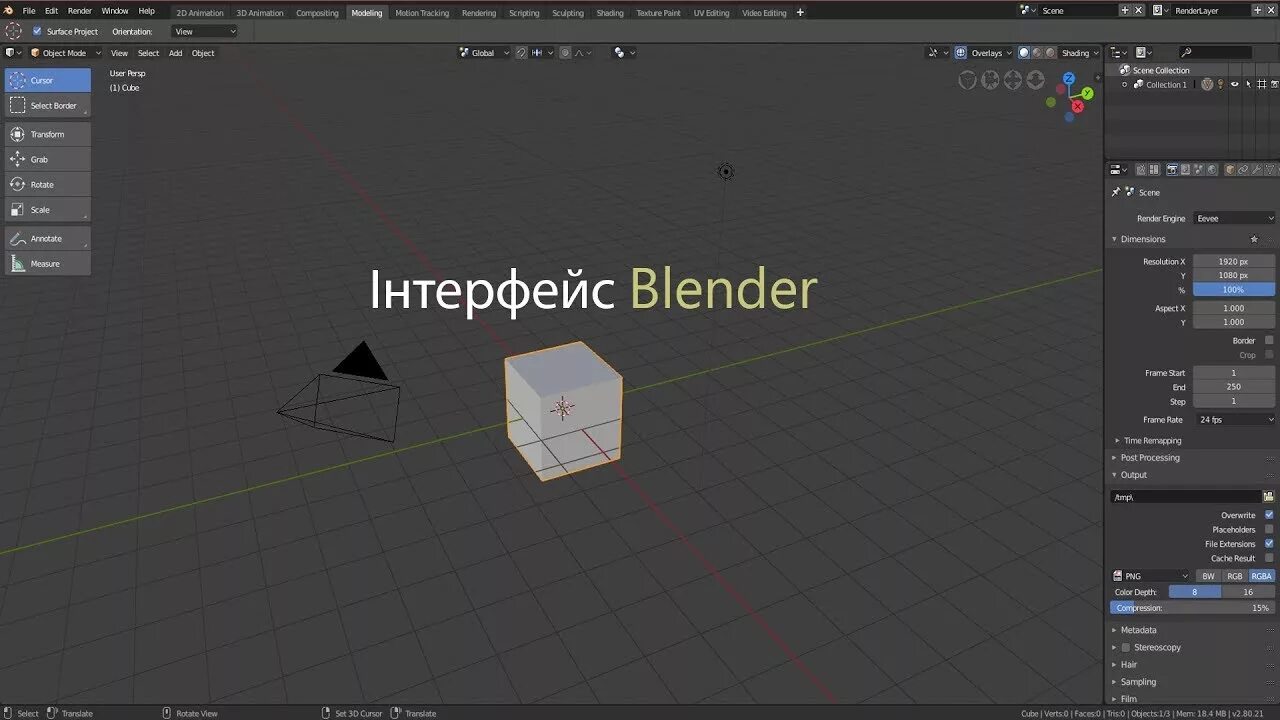
Task: Set Color Depth to 8
Action: coord(1195,592)
